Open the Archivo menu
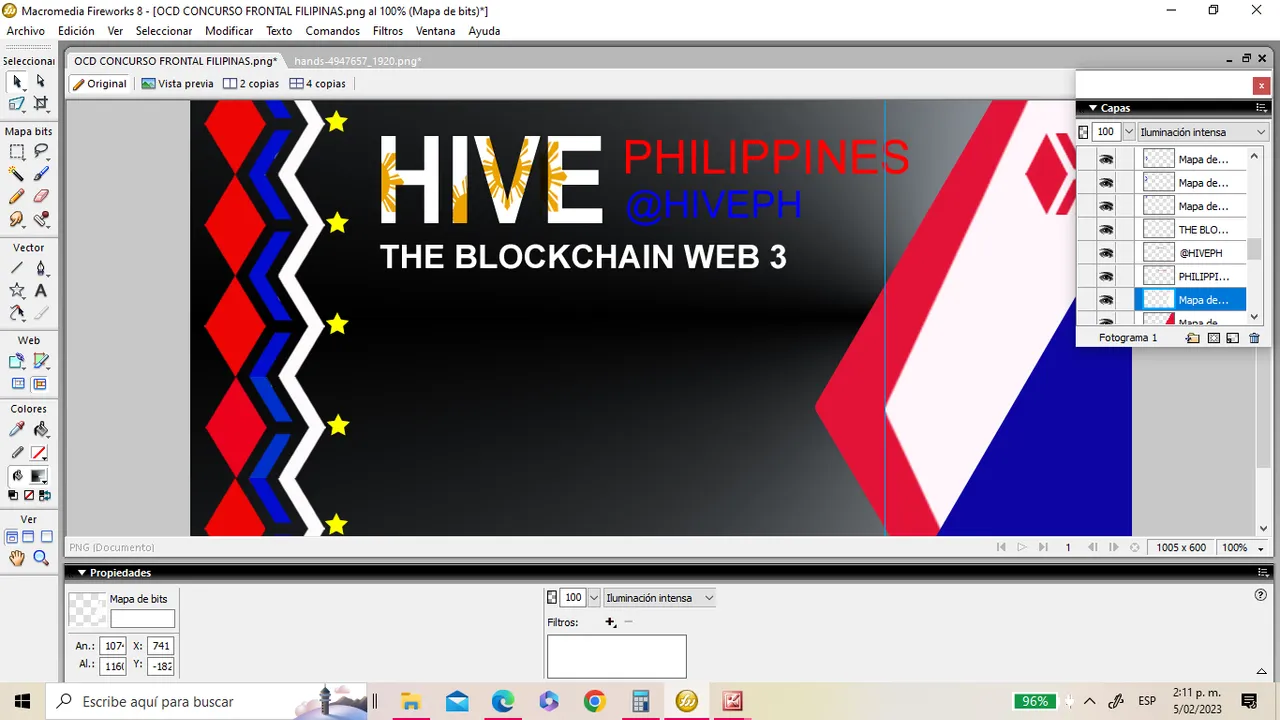The height and width of the screenshot is (720, 1280). (x=26, y=31)
